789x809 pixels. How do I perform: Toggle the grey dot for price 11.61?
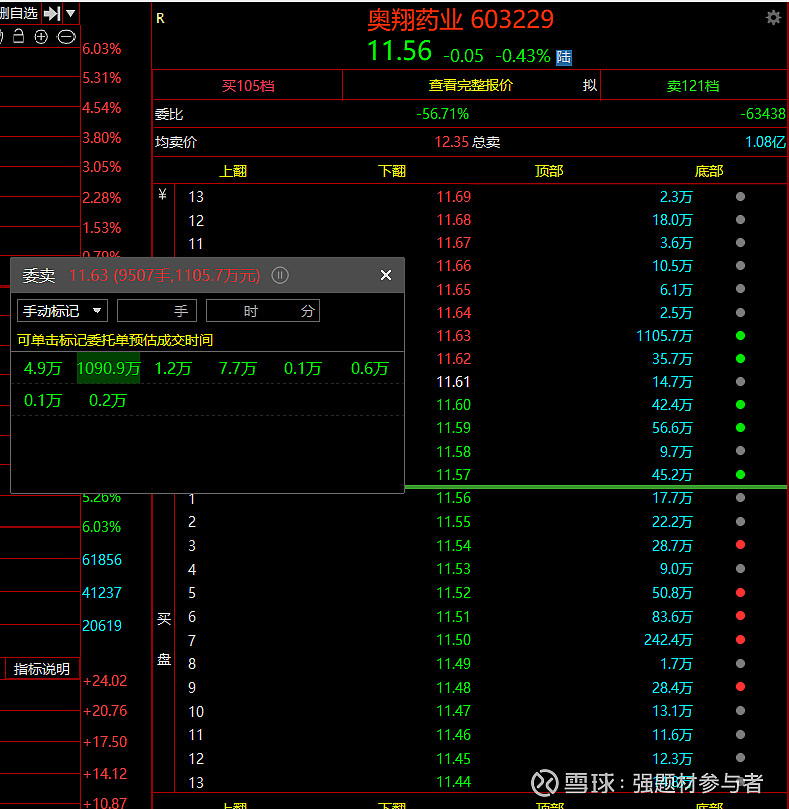pyautogui.click(x=740, y=381)
